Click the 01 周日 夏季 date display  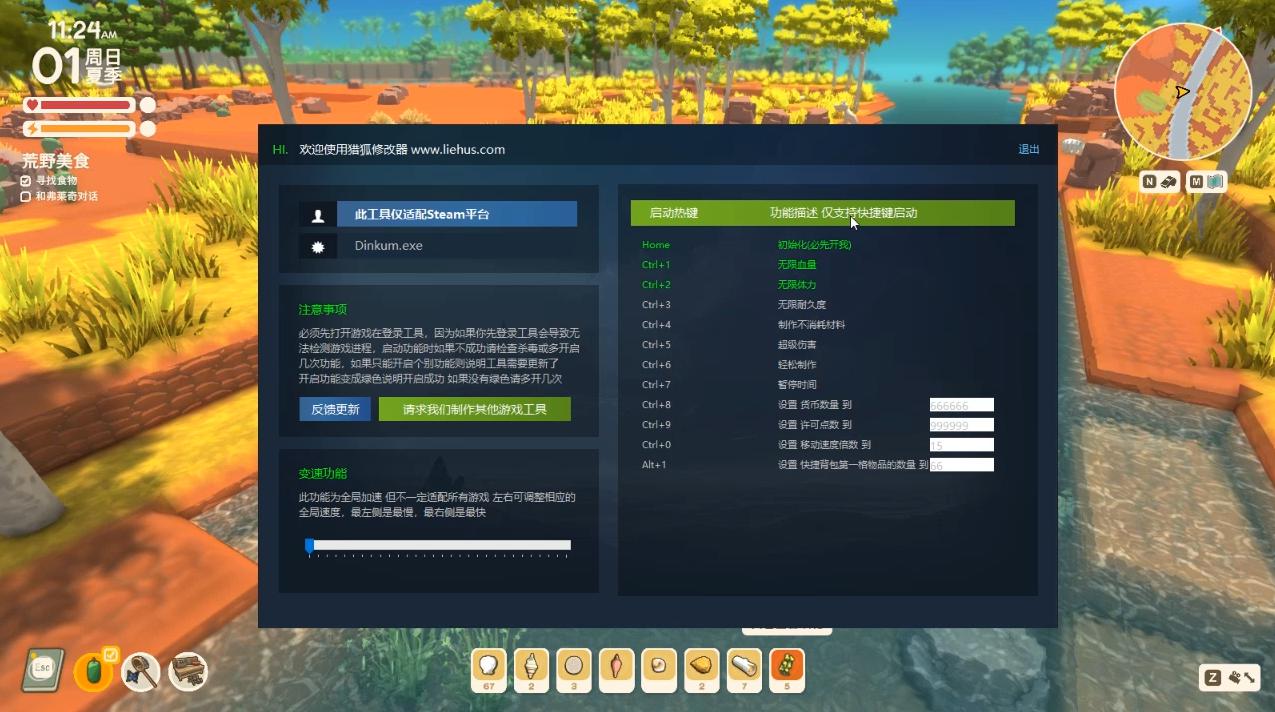(x=77, y=66)
